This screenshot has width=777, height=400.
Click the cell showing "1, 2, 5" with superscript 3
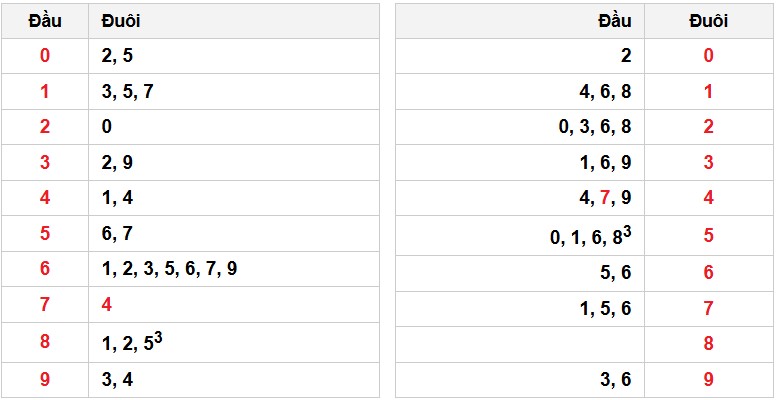(x=131, y=341)
